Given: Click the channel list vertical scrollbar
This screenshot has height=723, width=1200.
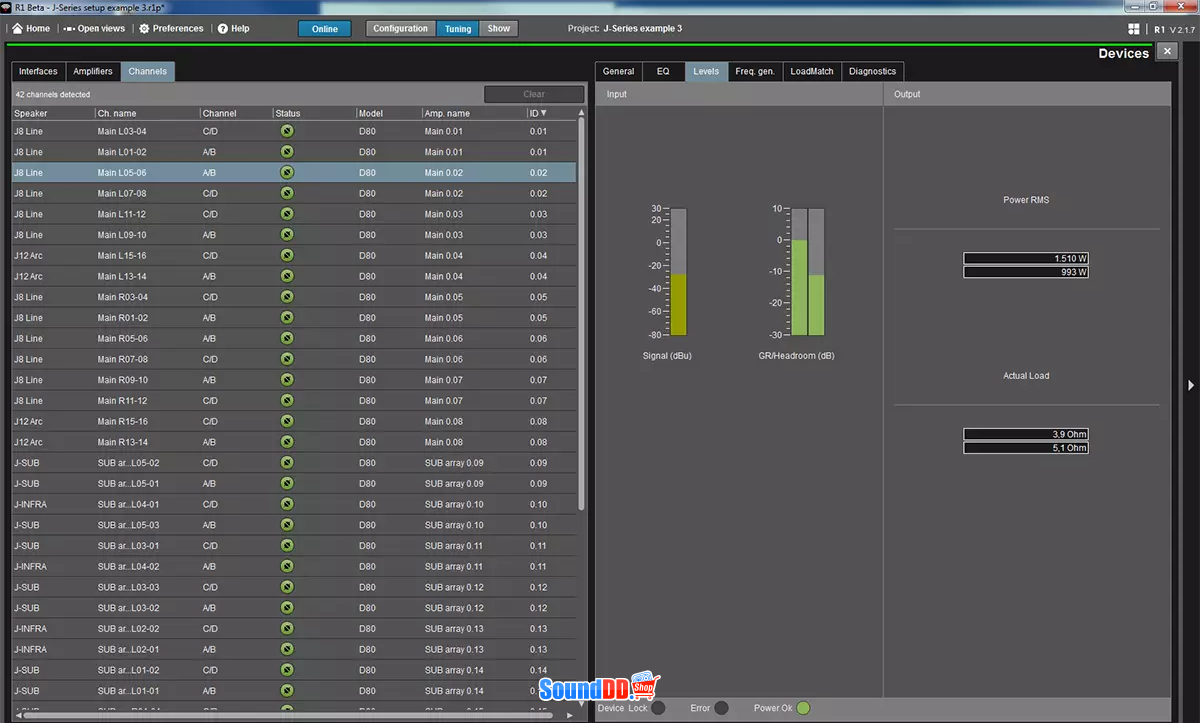Looking at the screenshot, I should click(x=581, y=315).
